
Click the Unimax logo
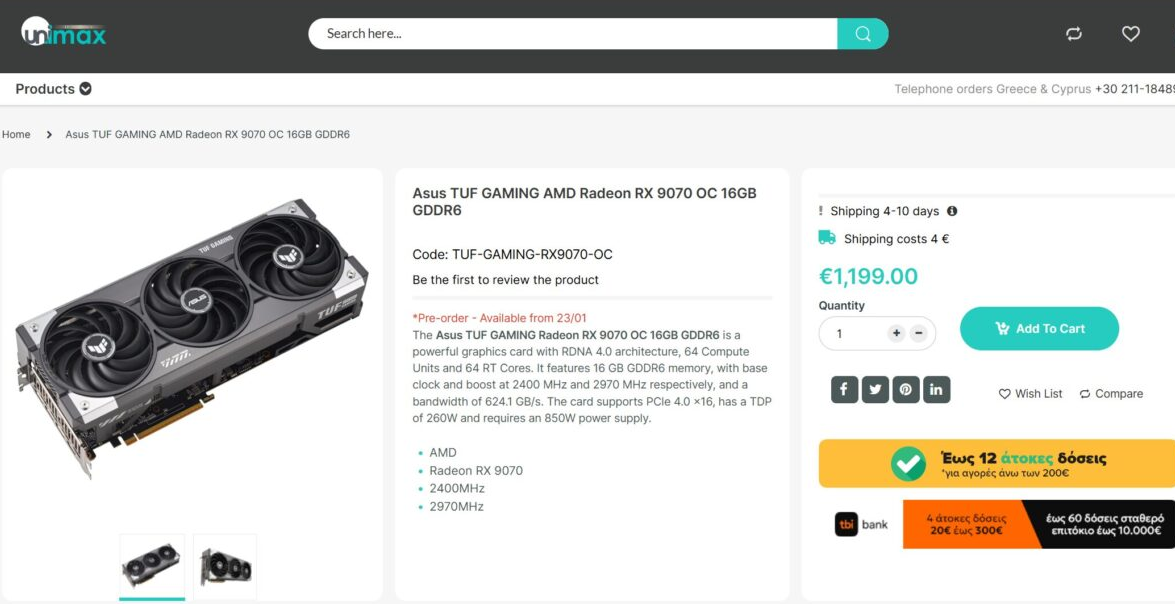[x=63, y=33]
